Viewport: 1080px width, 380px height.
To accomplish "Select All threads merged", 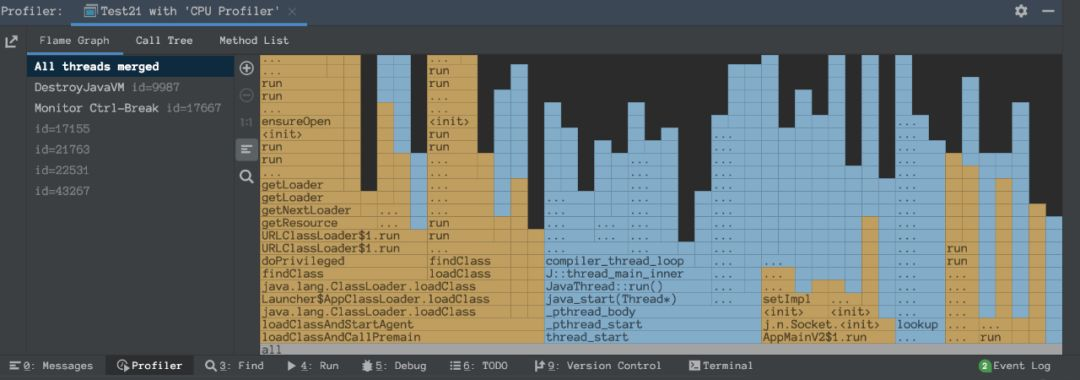I will click(130, 67).
